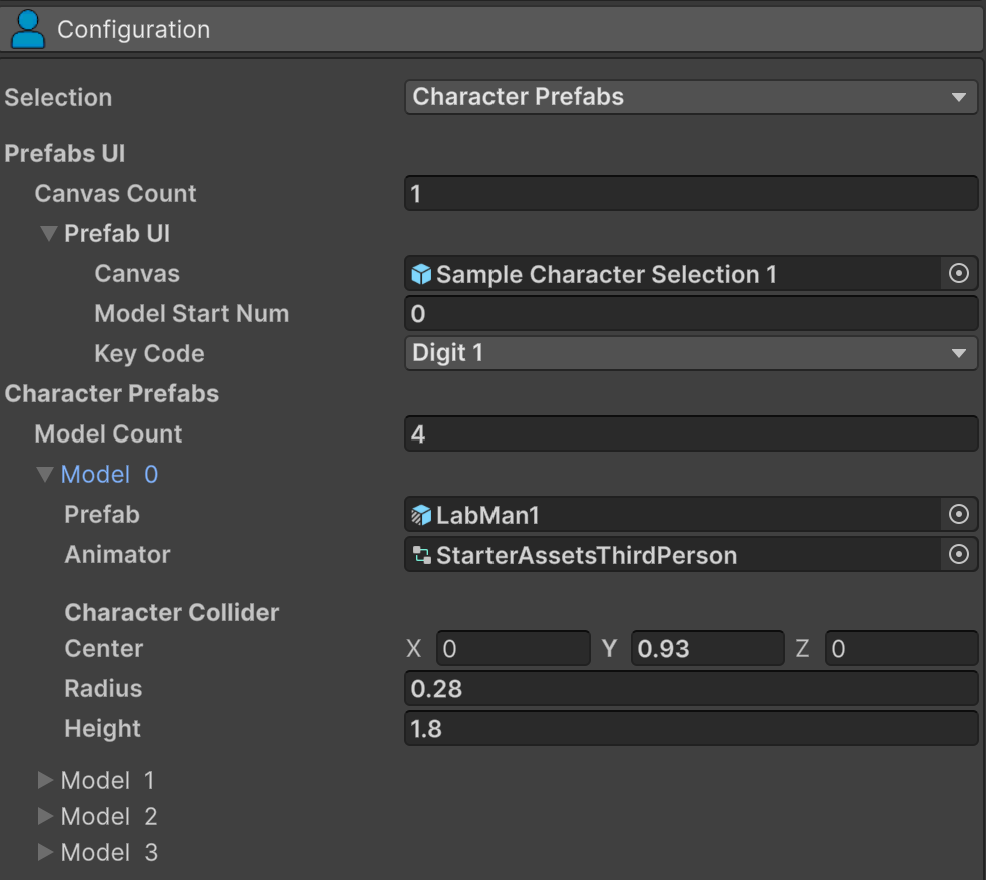This screenshot has width=986, height=880.
Task: Click the Model Start Num field
Action: [x=690, y=314]
